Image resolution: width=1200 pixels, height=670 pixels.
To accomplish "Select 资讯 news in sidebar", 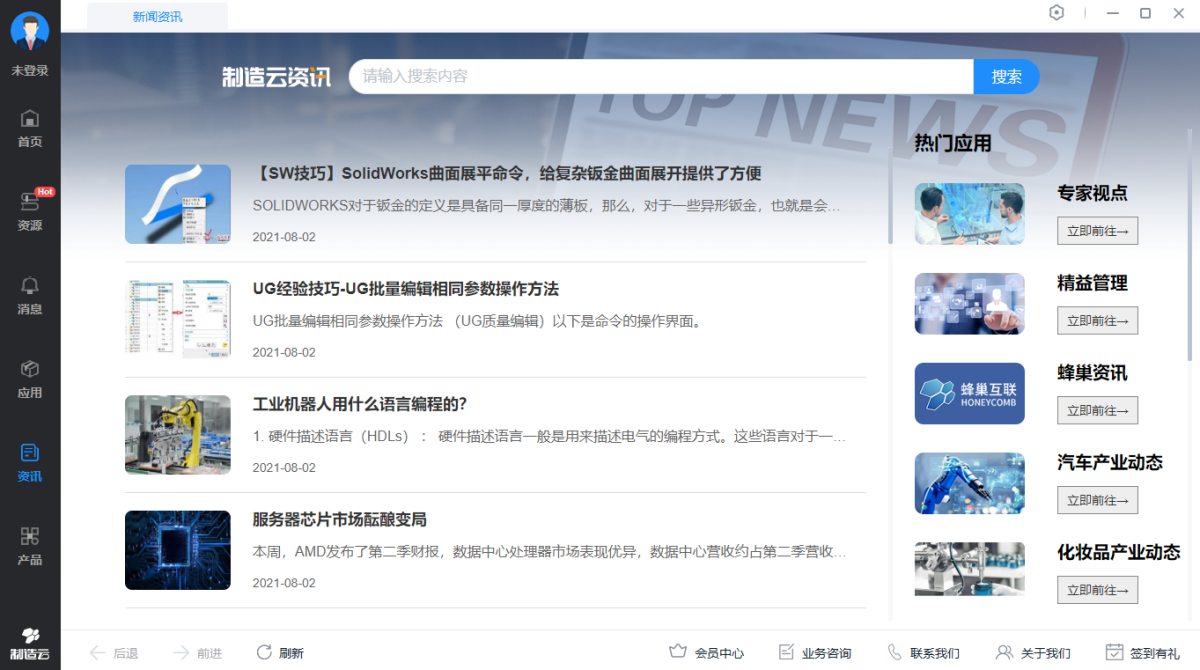I will [30, 463].
